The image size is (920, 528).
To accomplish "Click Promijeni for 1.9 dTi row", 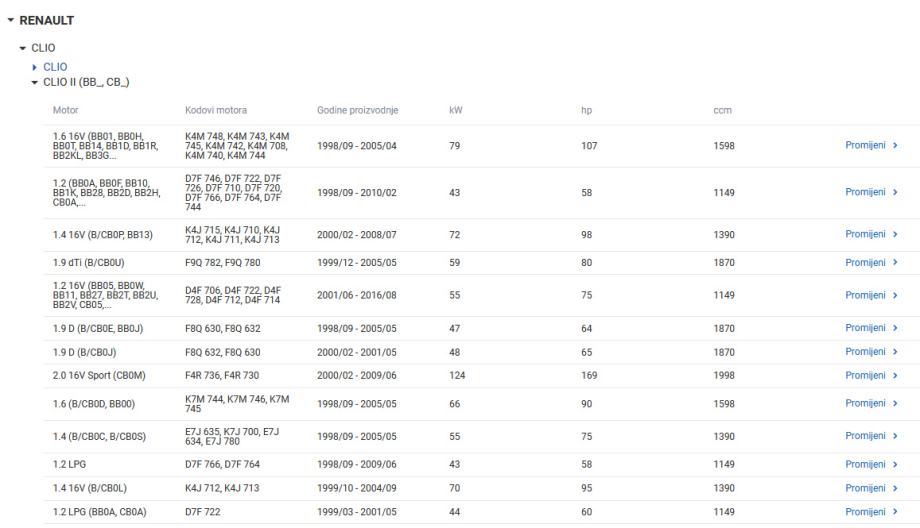I will pyautogui.click(x=865, y=262).
